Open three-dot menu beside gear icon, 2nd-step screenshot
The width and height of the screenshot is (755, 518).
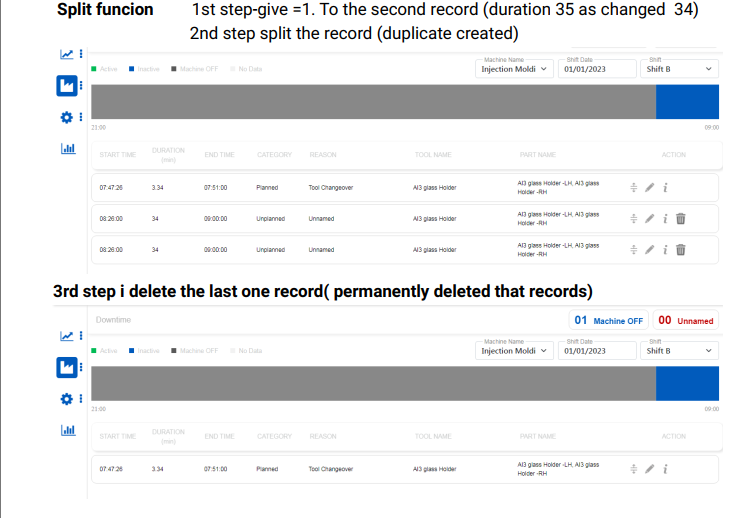pos(81,117)
